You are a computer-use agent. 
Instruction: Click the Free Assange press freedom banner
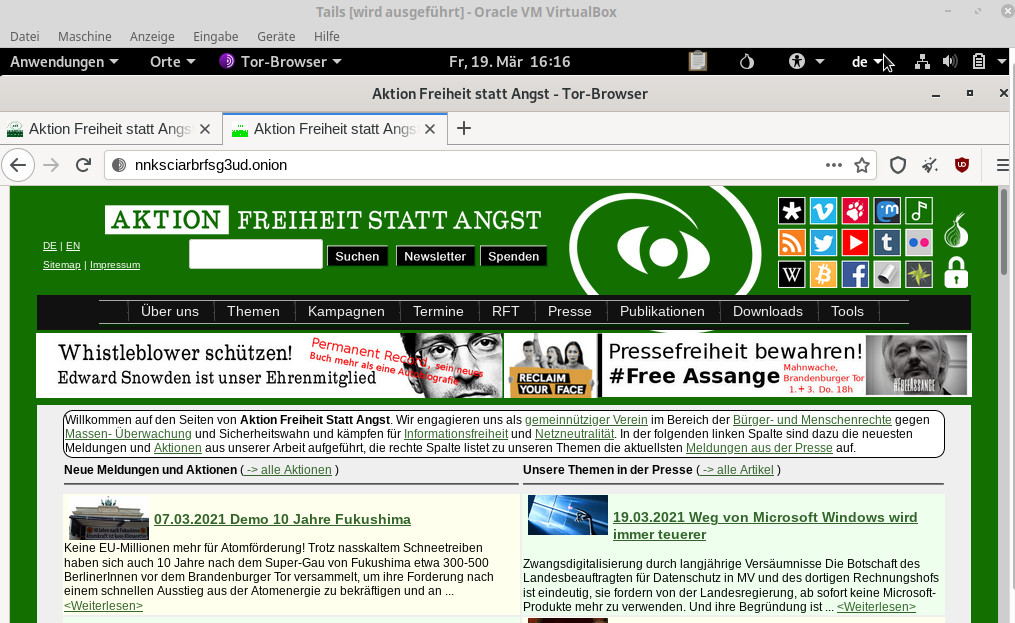(x=786, y=365)
